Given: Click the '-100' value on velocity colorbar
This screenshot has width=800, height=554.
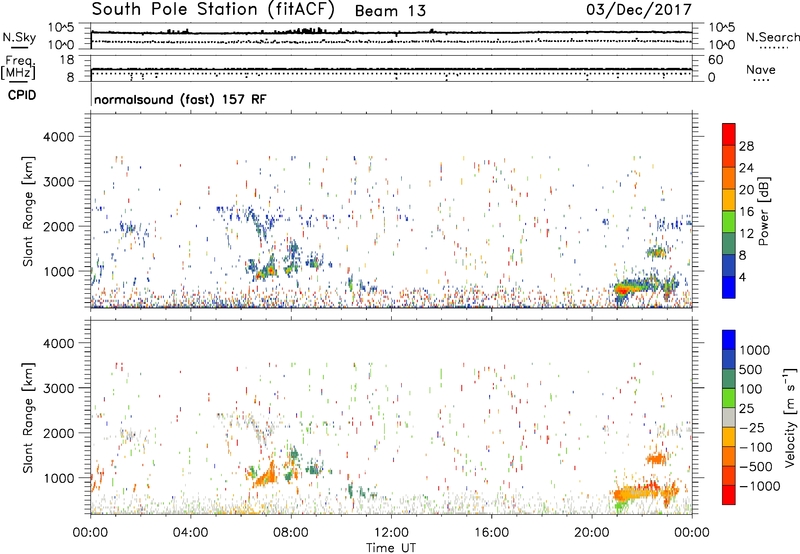Looking at the screenshot, I should point(756,447).
